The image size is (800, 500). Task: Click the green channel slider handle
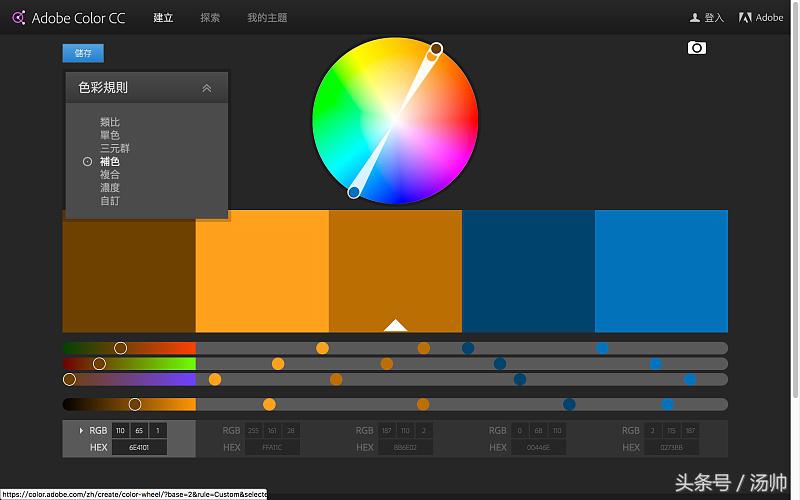99,364
